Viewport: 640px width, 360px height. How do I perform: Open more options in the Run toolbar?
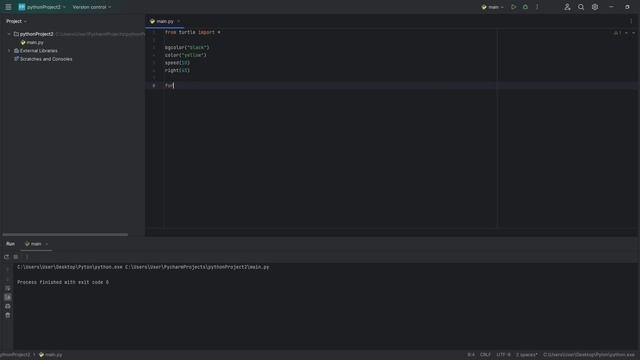pyautogui.click(x=27, y=257)
